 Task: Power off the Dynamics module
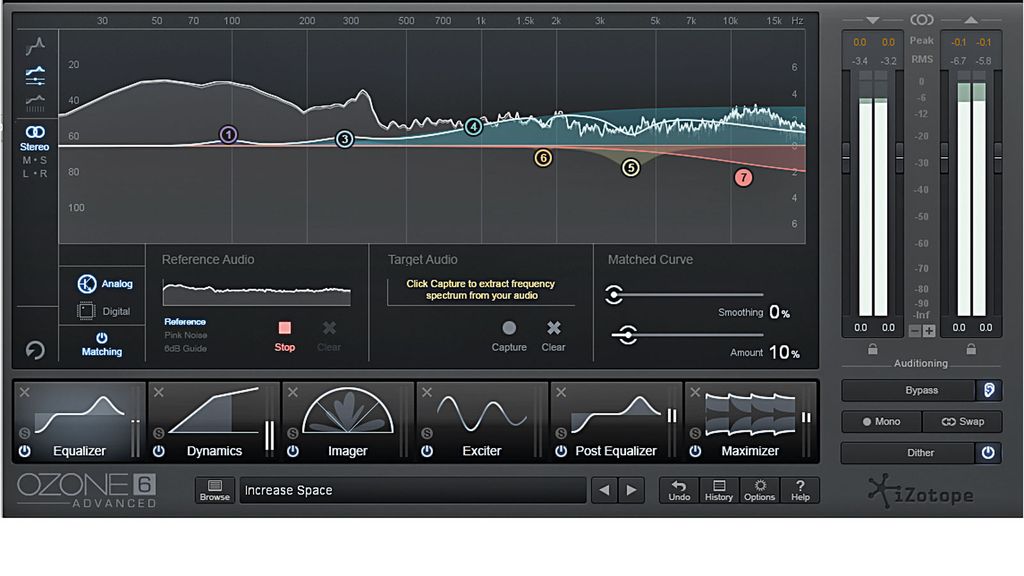[157, 452]
